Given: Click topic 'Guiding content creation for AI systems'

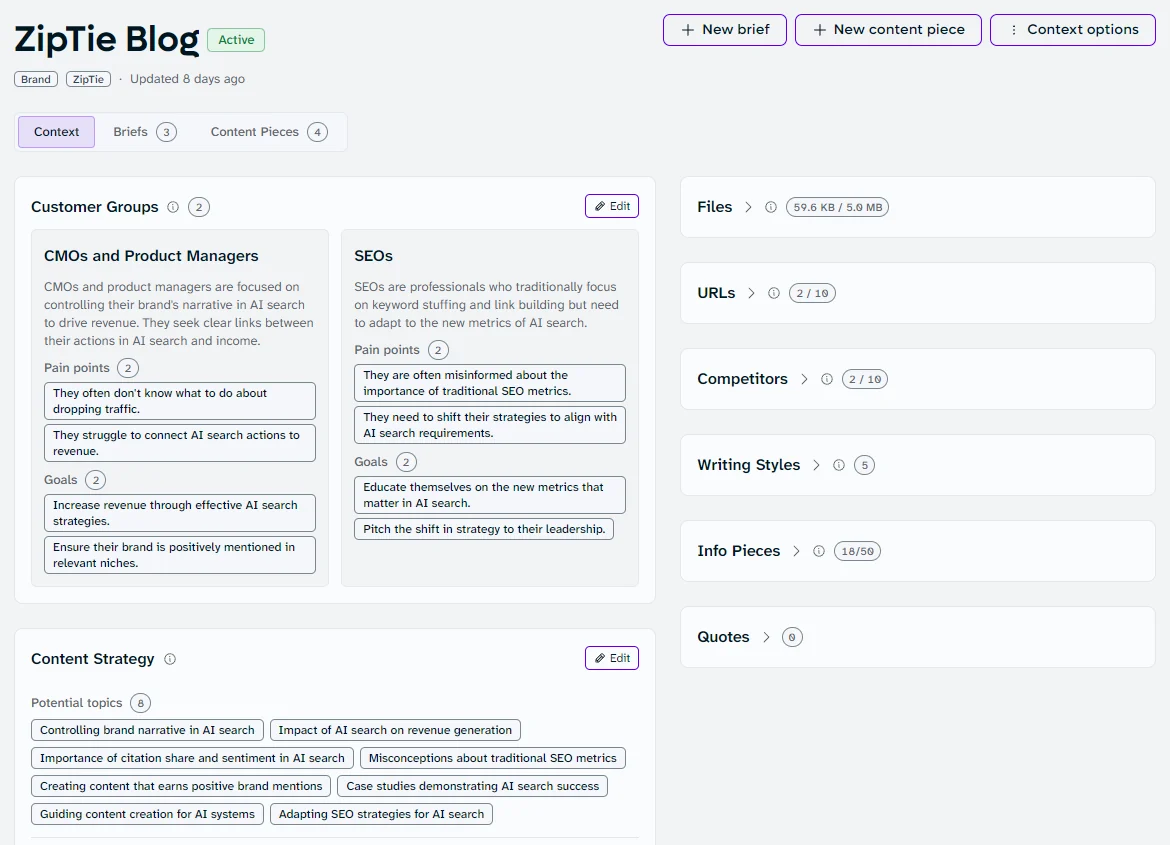Looking at the screenshot, I should 147,814.
